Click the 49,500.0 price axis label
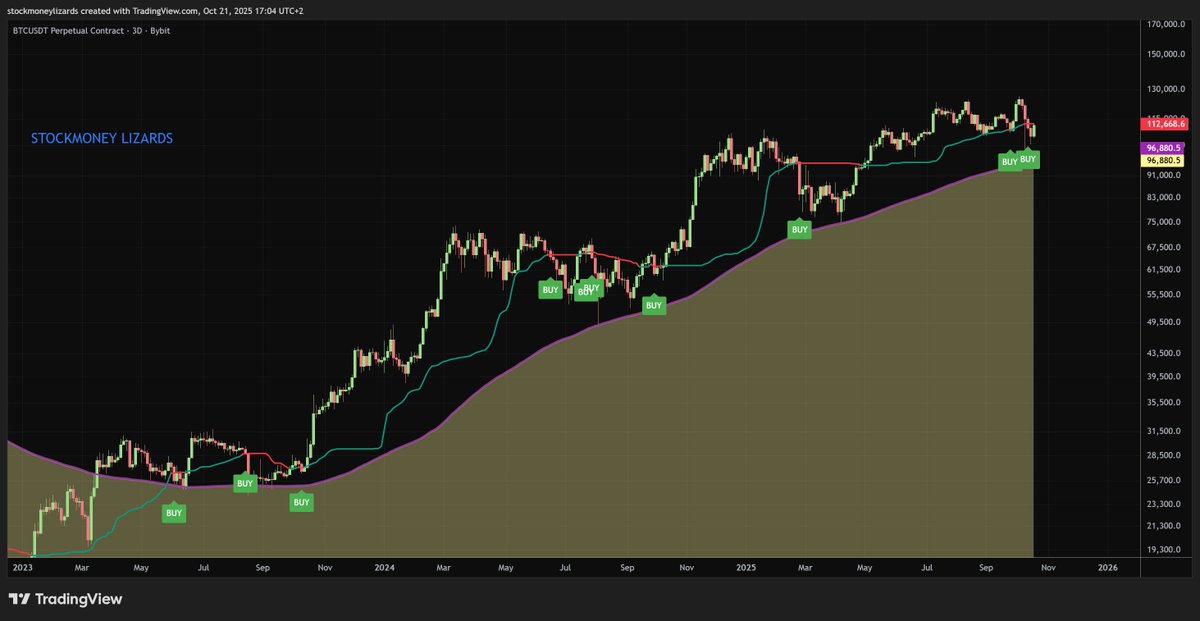1200x621 pixels. 1165,322
